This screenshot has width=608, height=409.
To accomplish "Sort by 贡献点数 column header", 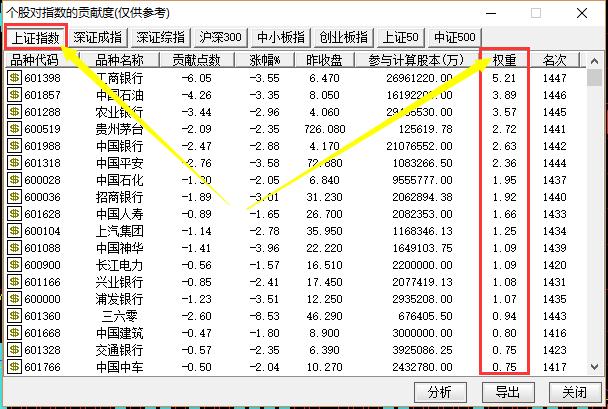I will coord(197,60).
